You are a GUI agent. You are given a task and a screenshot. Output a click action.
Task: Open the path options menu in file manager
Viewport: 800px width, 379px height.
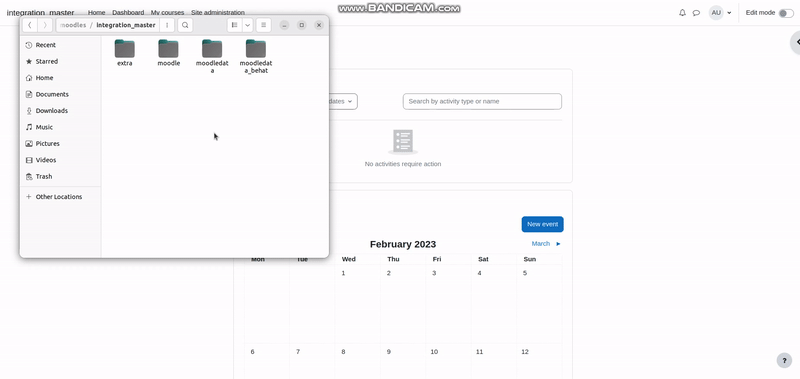(x=167, y=25)
